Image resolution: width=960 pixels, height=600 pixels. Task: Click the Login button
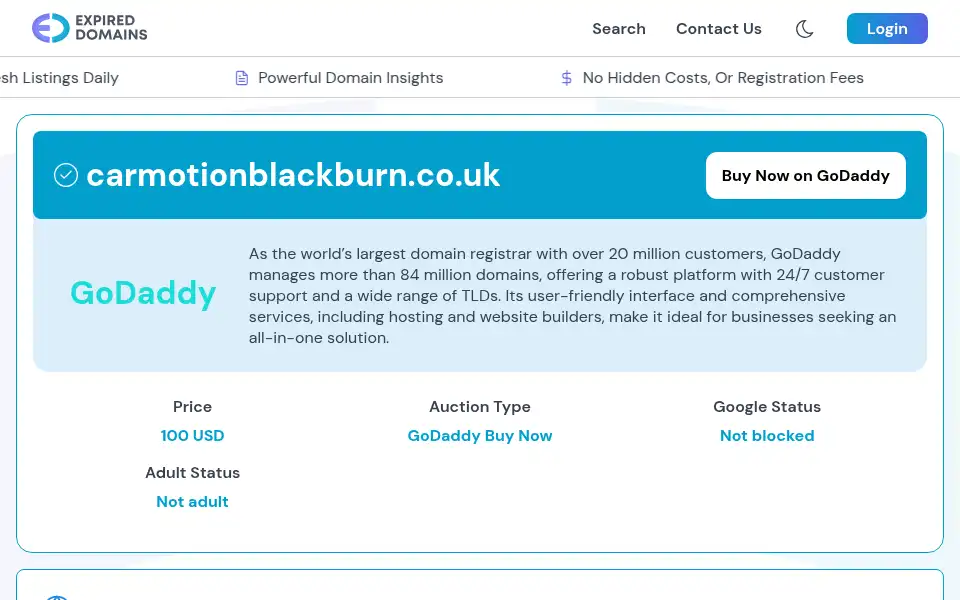coord(887,29)
